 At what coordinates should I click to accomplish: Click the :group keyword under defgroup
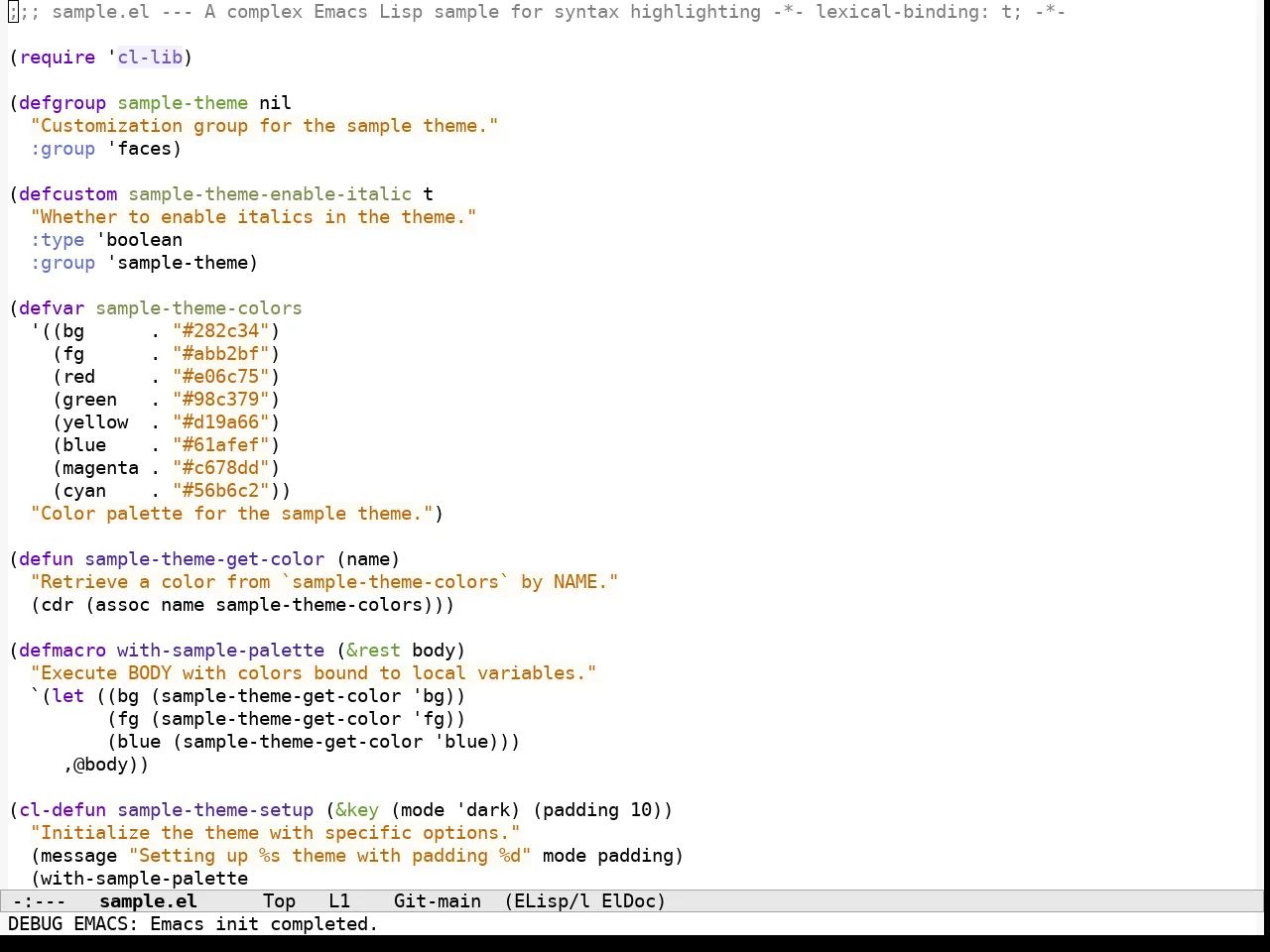(63, 149)
